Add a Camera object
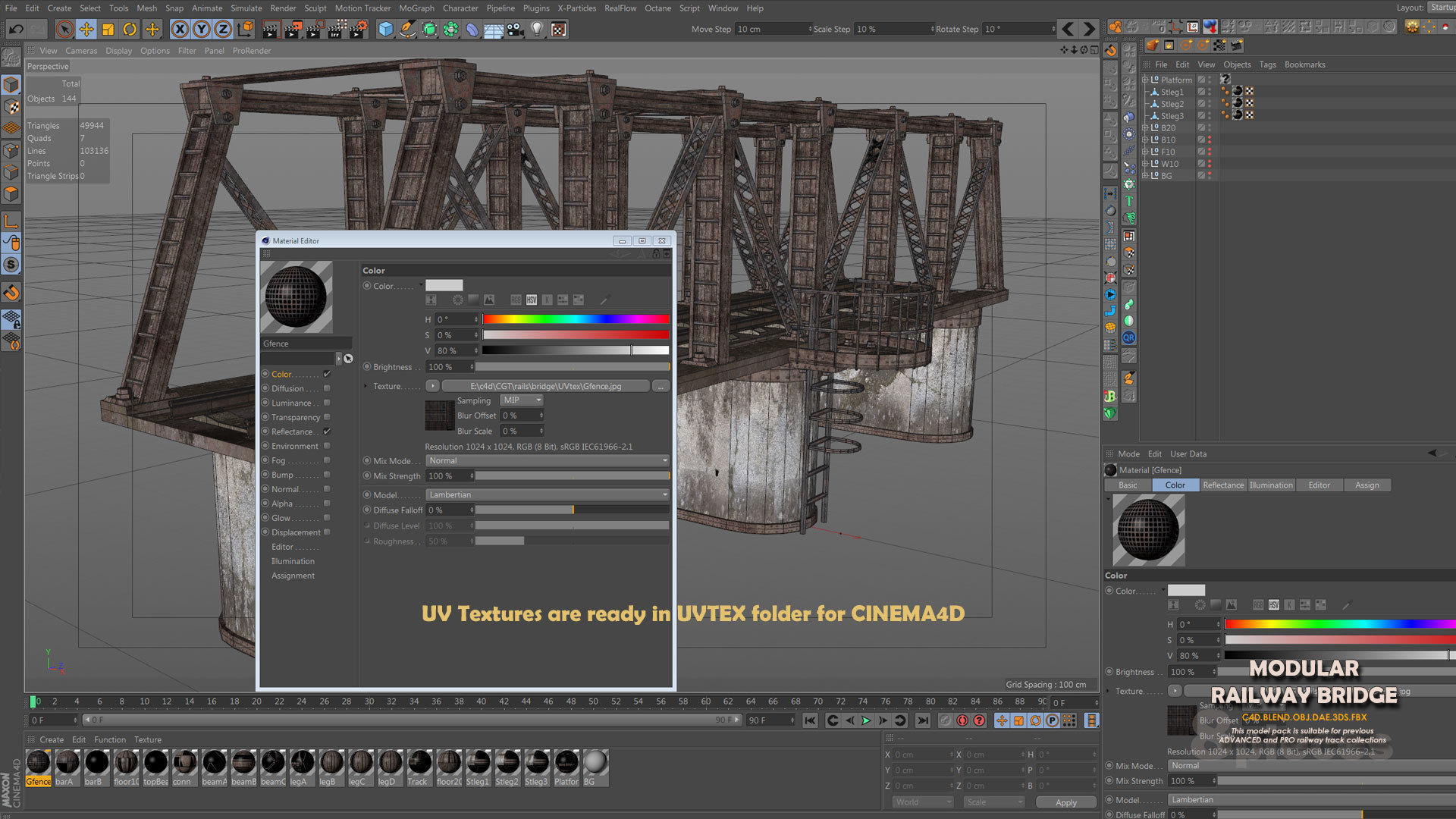This screenshot has height=819, width=1456. [x=516, y=29]
